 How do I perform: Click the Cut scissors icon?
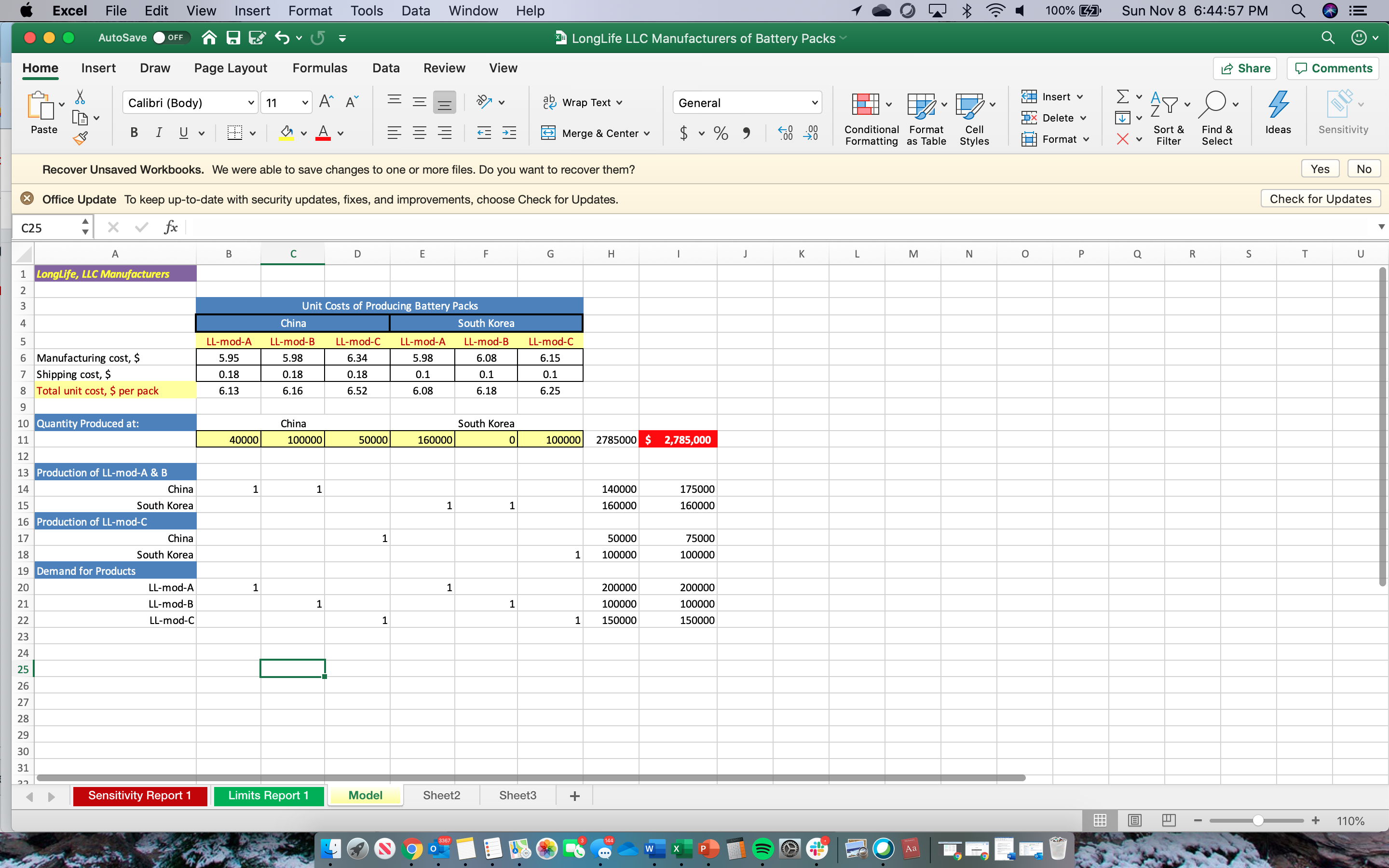(81, 97)
